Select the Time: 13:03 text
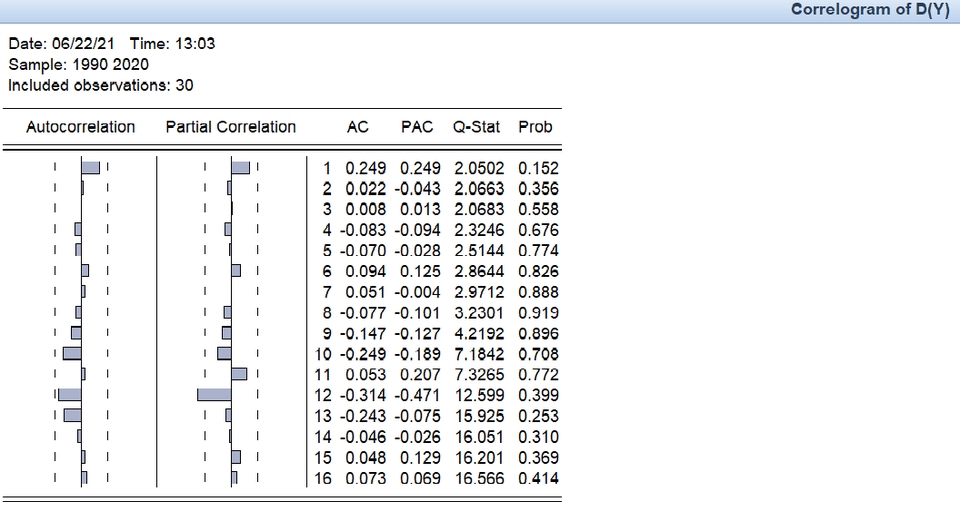The image size is (960, 531). pos(173,44)
